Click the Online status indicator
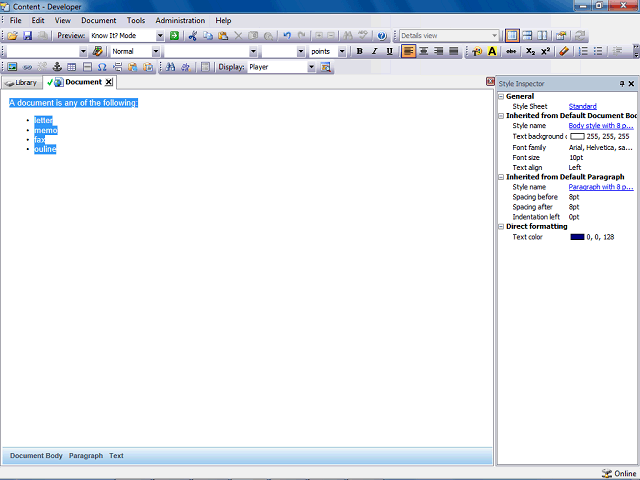Viewport: 640px width, 480px height. coord(619,473)
